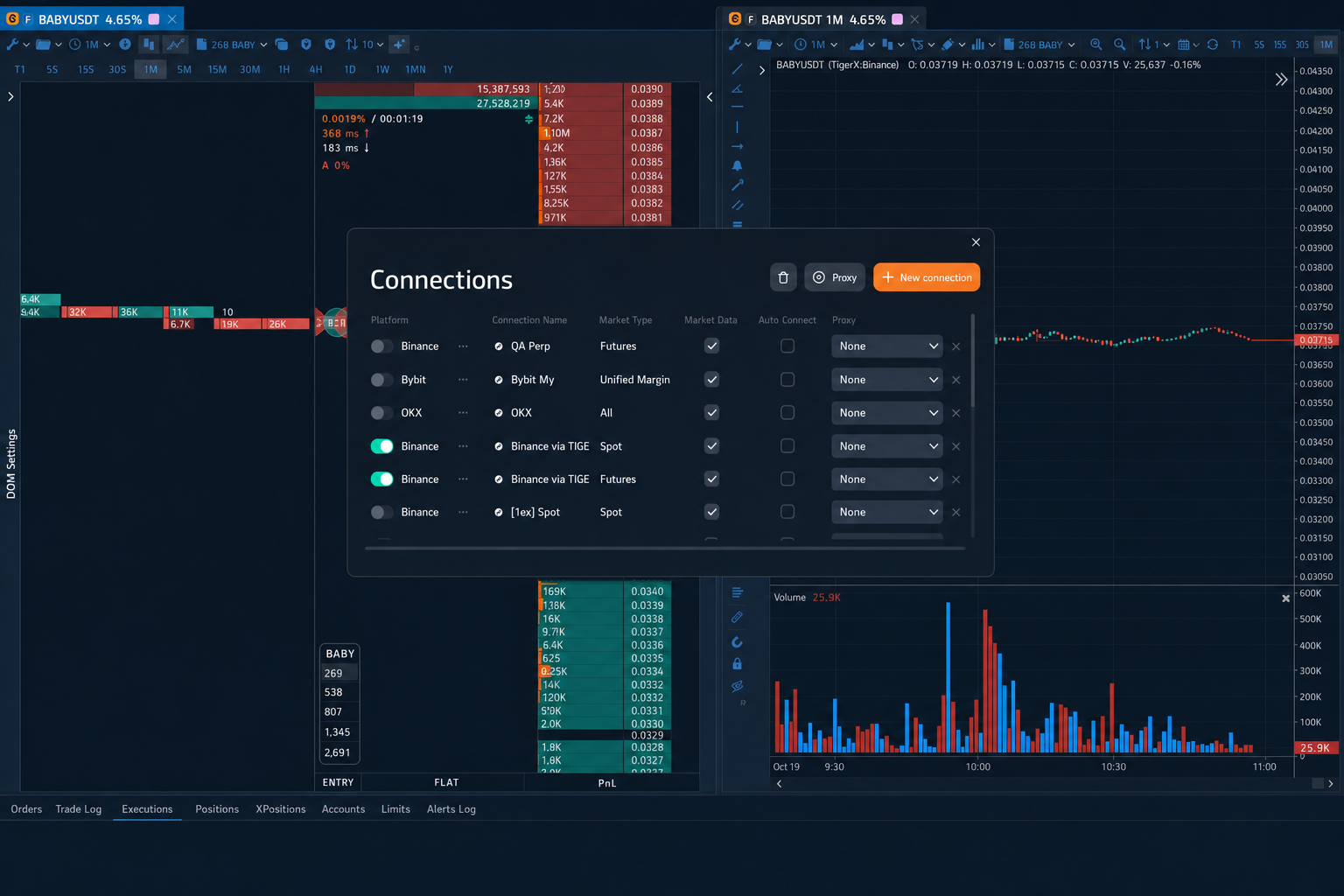Image resolution: width=1344 pixels, height=896 pixels.
Task: Switch to the Positions tab
Action: (x=217, y=809)
